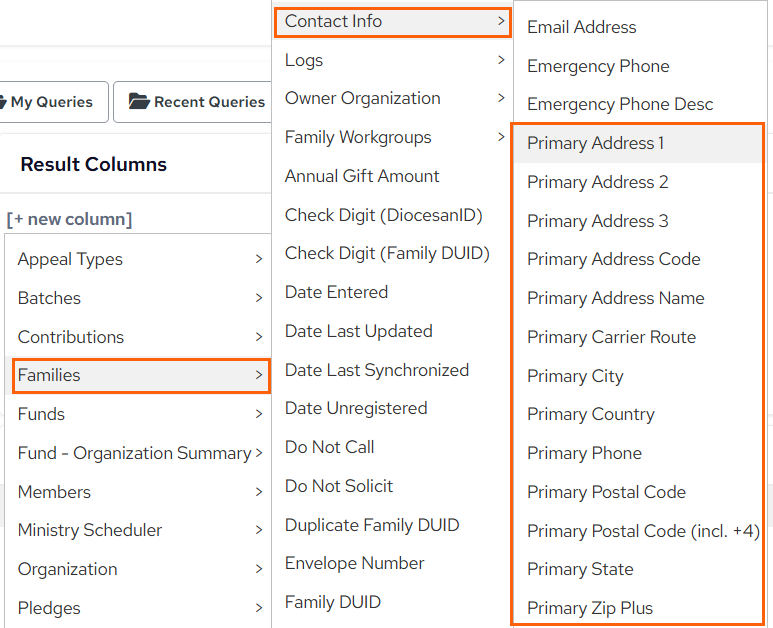
Task: Open the Owner Organization submenu
Action: click(x=392, y=98)
